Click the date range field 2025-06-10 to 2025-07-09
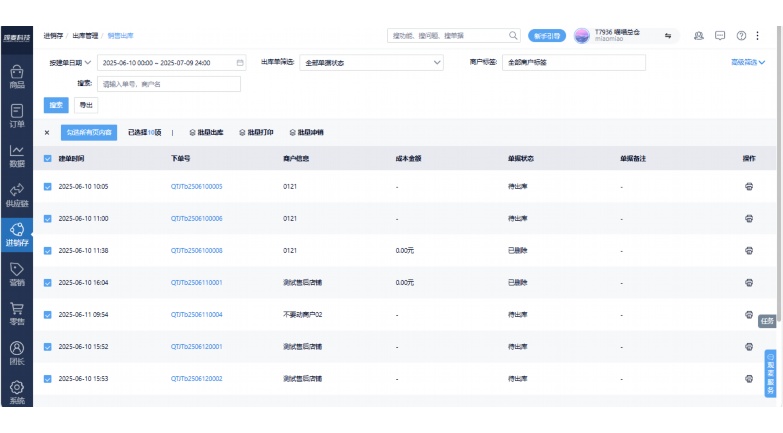This screenshot has height=433, width=783. pos(171,62)
